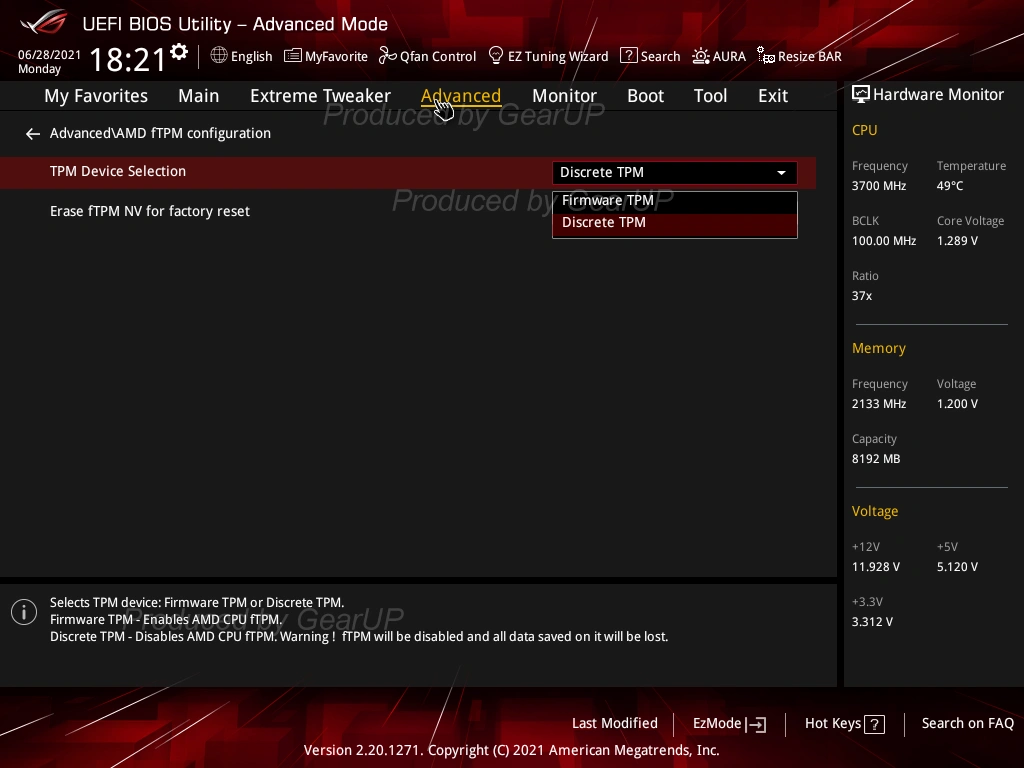Choose Discrete TPM from the list
The width and height of the screenshot is (1024, 768).
tap(675, 223)
